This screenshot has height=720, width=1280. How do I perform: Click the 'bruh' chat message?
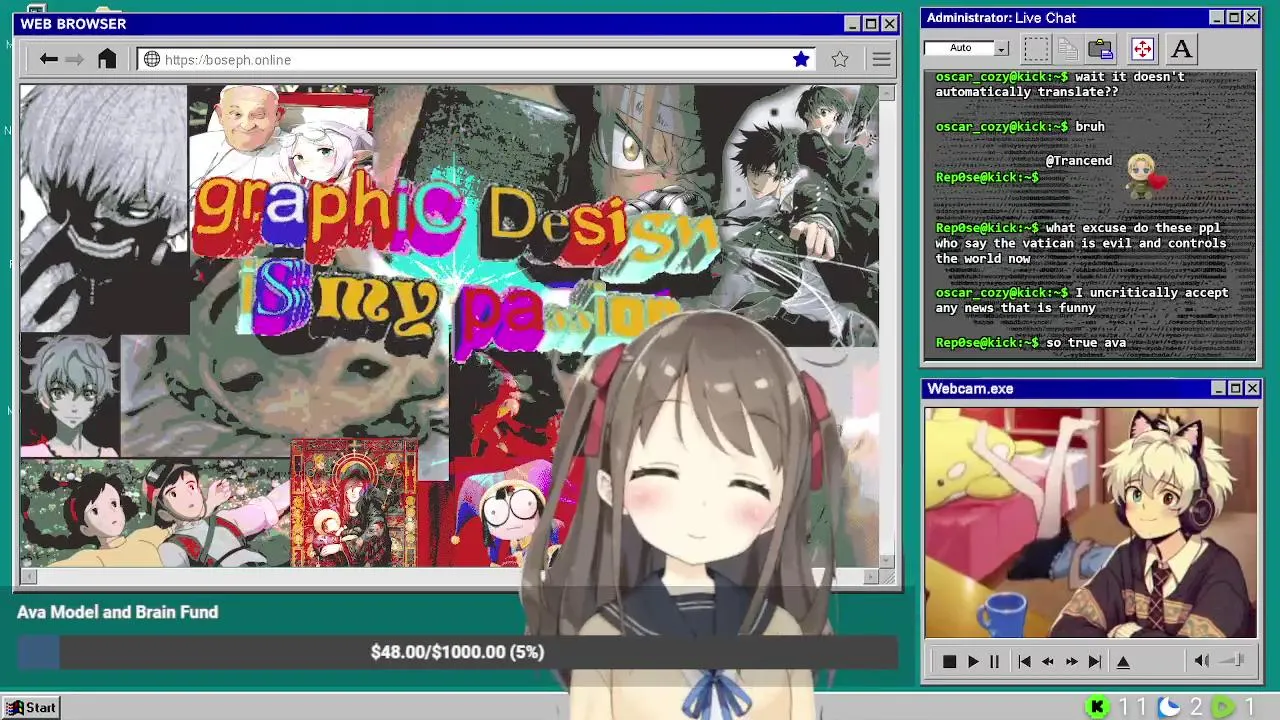coord(1090,126)
